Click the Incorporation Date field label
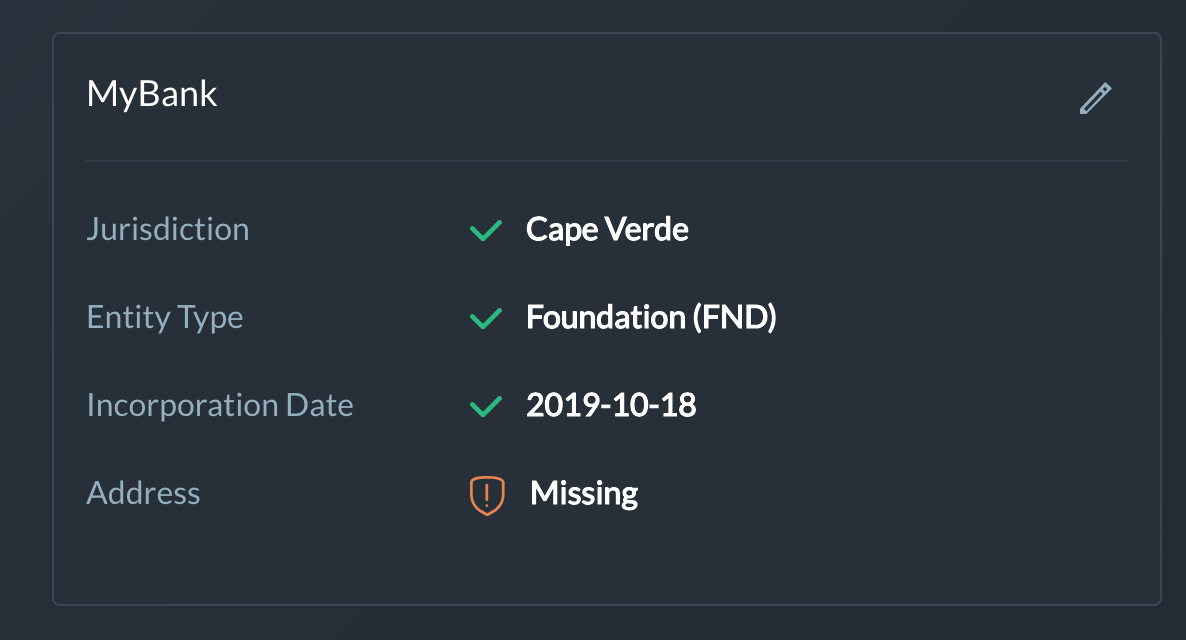 (220, 405)
